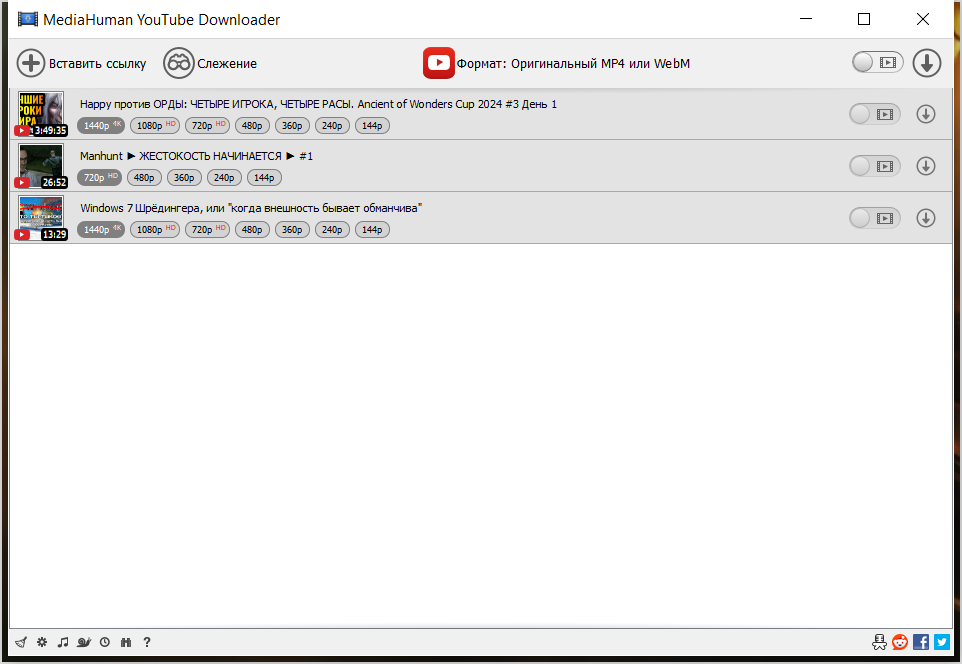Select 144p quality for Happy против ОРДЫ
This screenshot has height=664, width=962.
(x=372, y=125)
